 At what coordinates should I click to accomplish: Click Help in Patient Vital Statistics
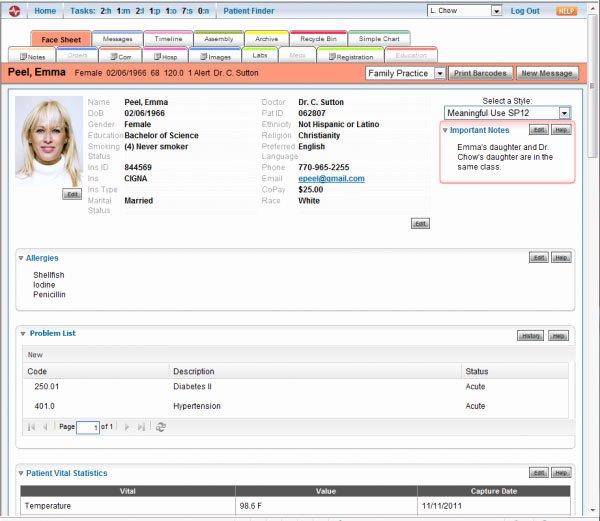(561, 473)
